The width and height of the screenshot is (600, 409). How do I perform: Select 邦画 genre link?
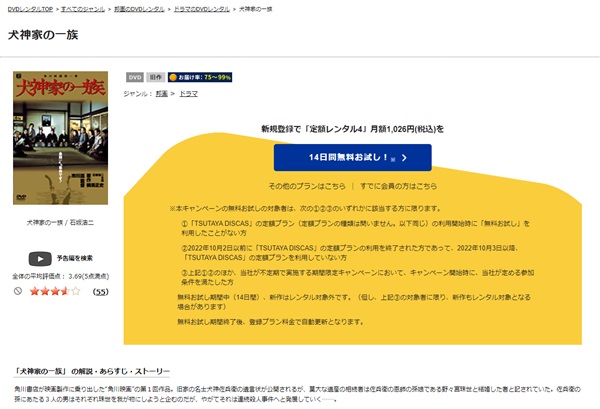[x=162, y=94]
